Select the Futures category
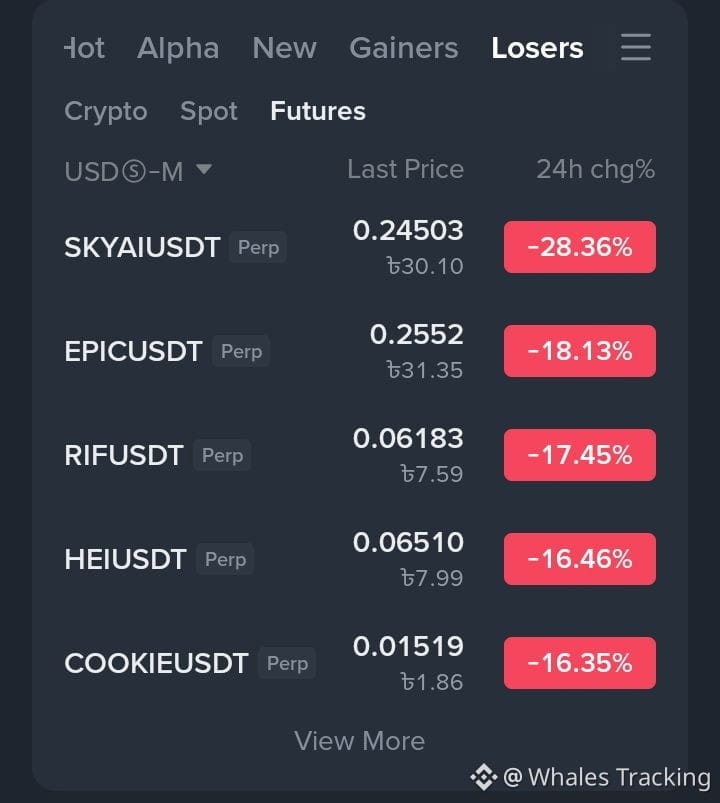 click(318, 111)
